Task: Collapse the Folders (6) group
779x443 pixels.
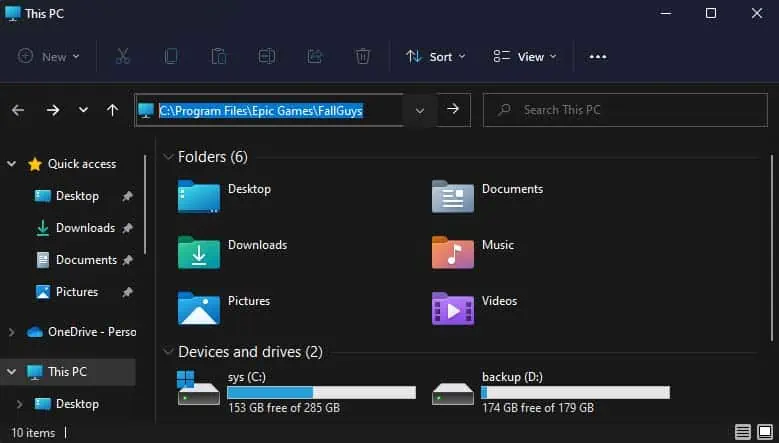Action: click(x=168, y=157)
